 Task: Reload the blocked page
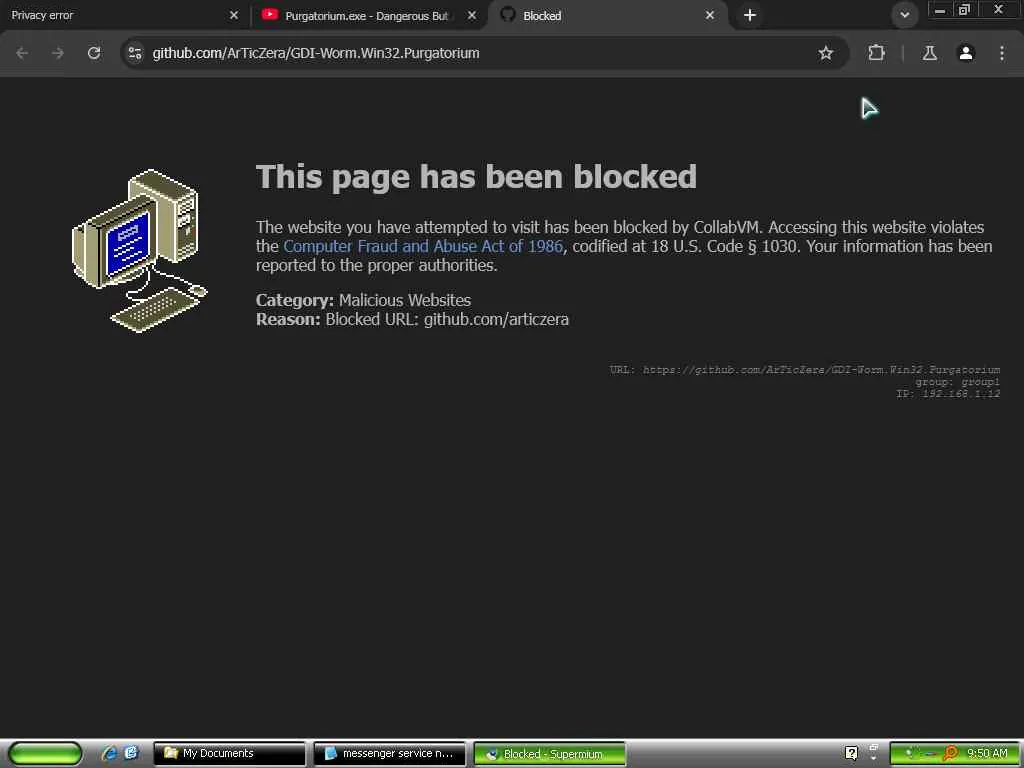coord(94,53)
